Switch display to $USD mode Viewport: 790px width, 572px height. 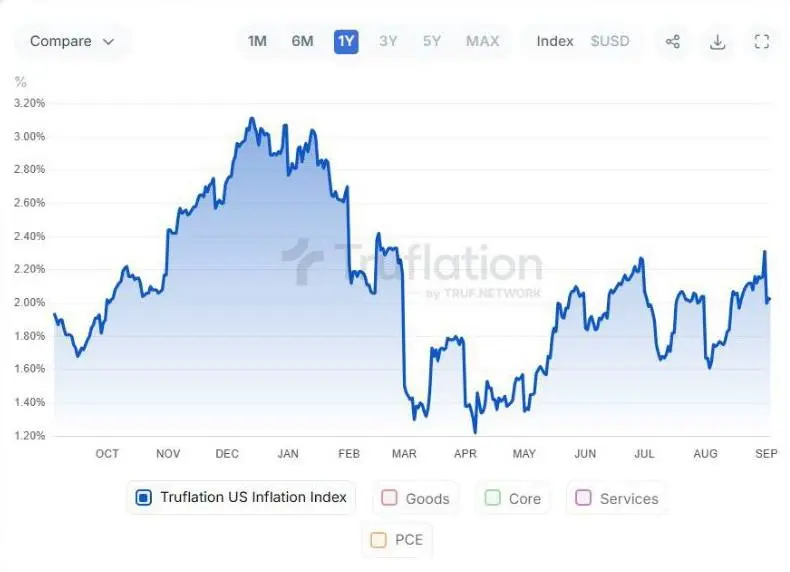(x=610, y=41)
